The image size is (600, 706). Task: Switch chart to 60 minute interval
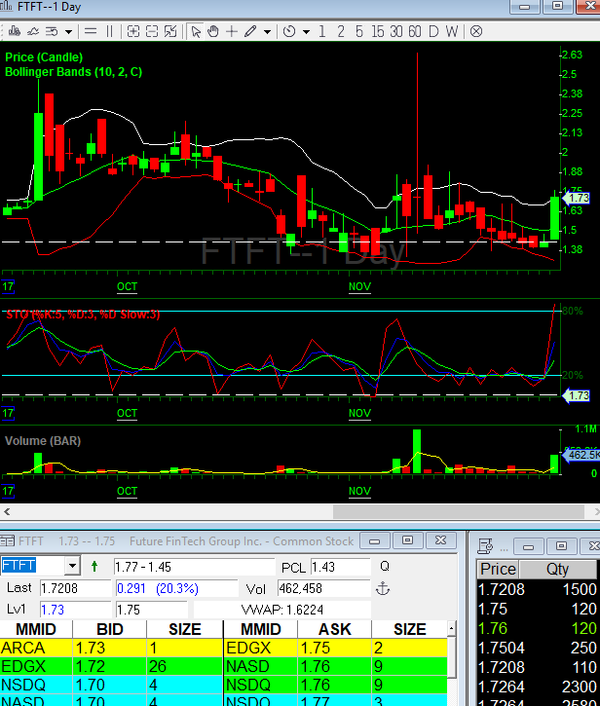coord(414,31)
